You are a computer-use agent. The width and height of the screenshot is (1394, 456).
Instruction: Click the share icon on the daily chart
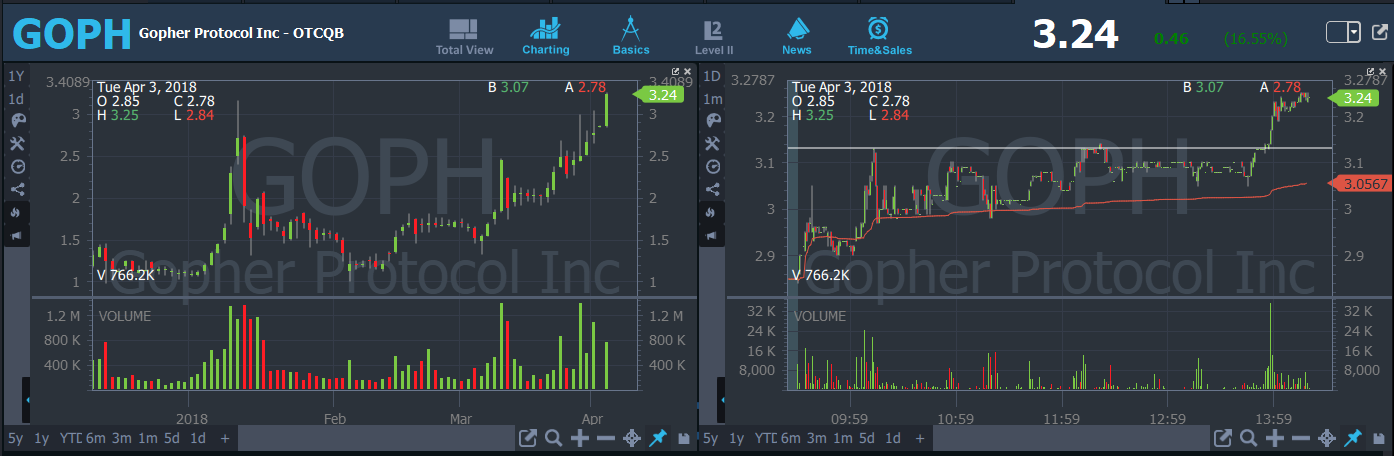point(17,189)
